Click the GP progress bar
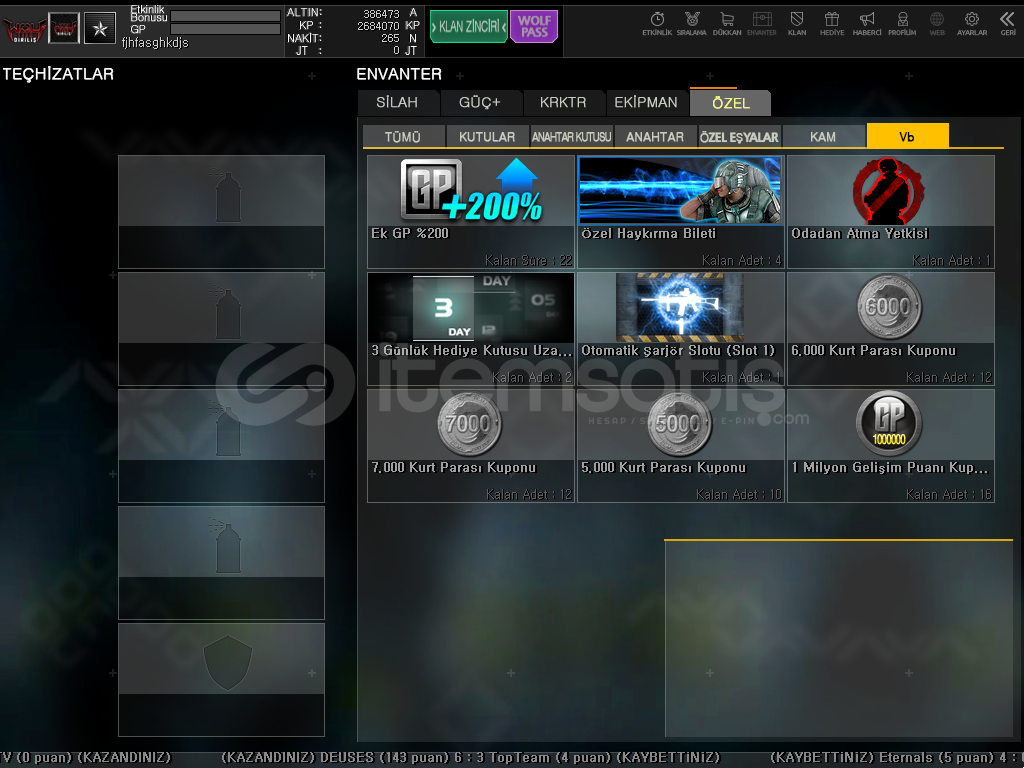The height and width of the screenshot is (768, 1024). tap(225, 29)
